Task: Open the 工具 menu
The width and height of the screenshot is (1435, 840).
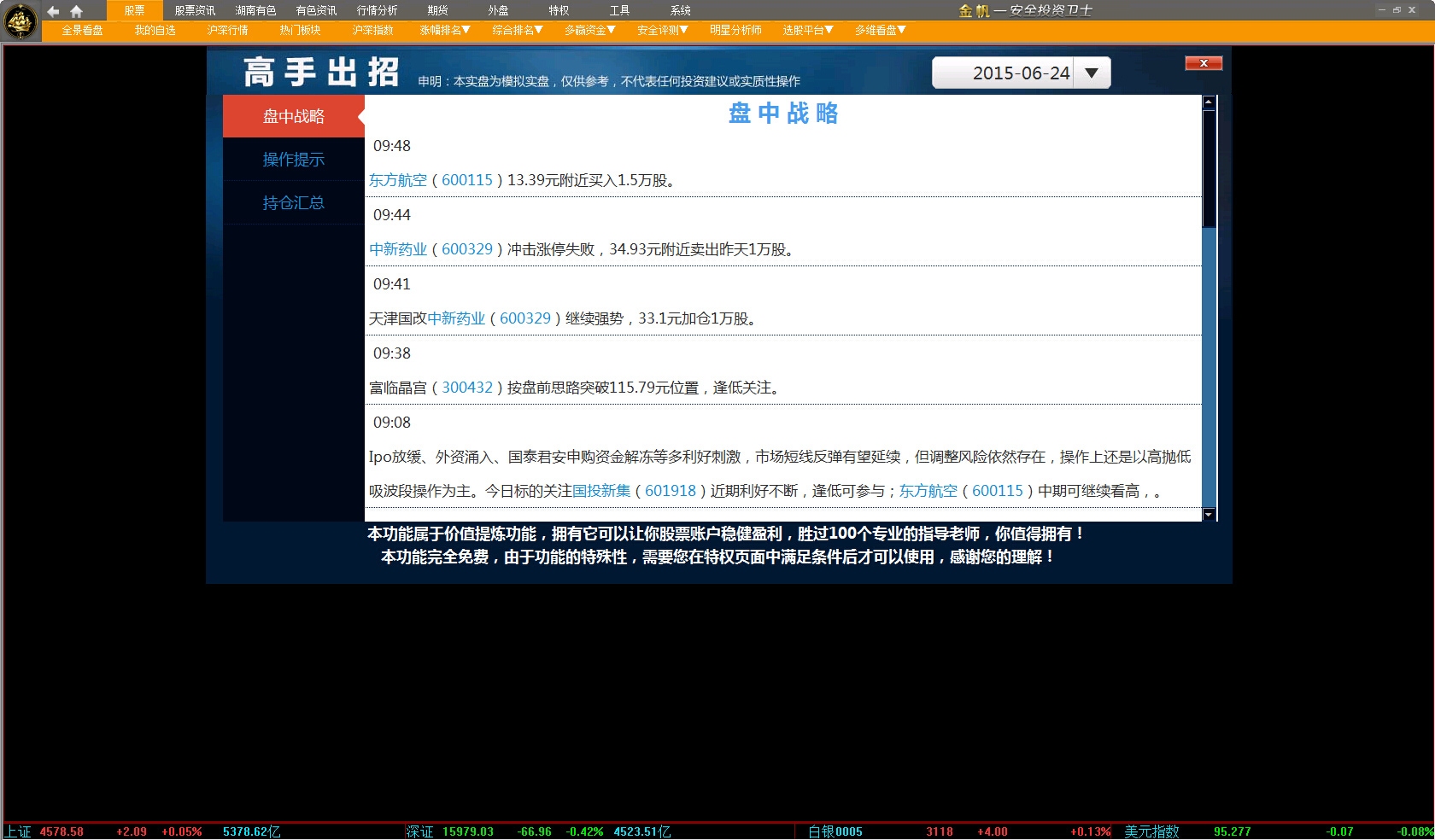Action: point(619,10)
